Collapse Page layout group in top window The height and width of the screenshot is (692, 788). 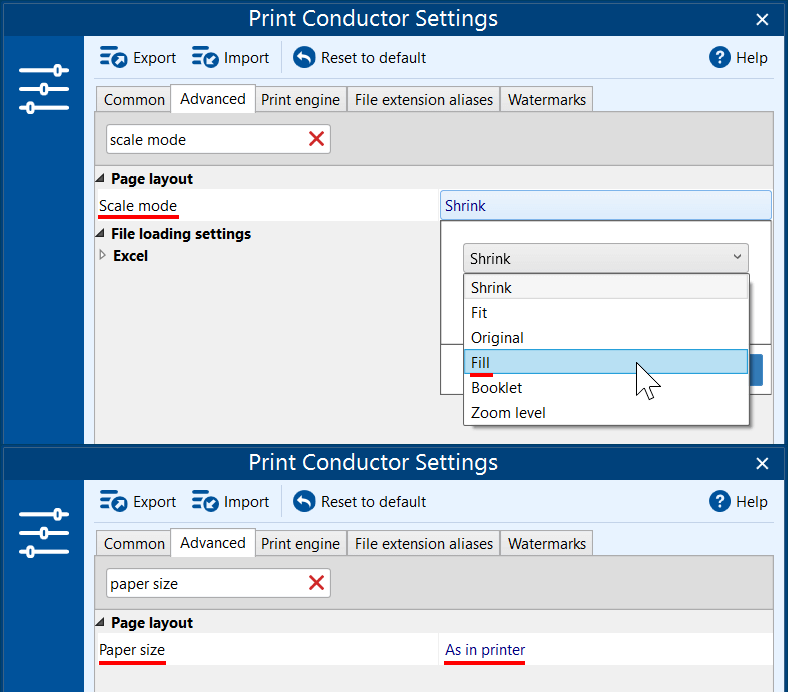tap(101, 178)
